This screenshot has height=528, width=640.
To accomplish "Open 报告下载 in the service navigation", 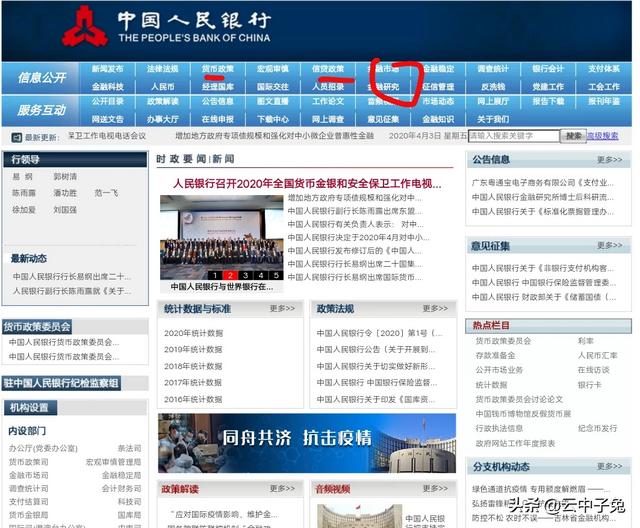I will 548,102.
